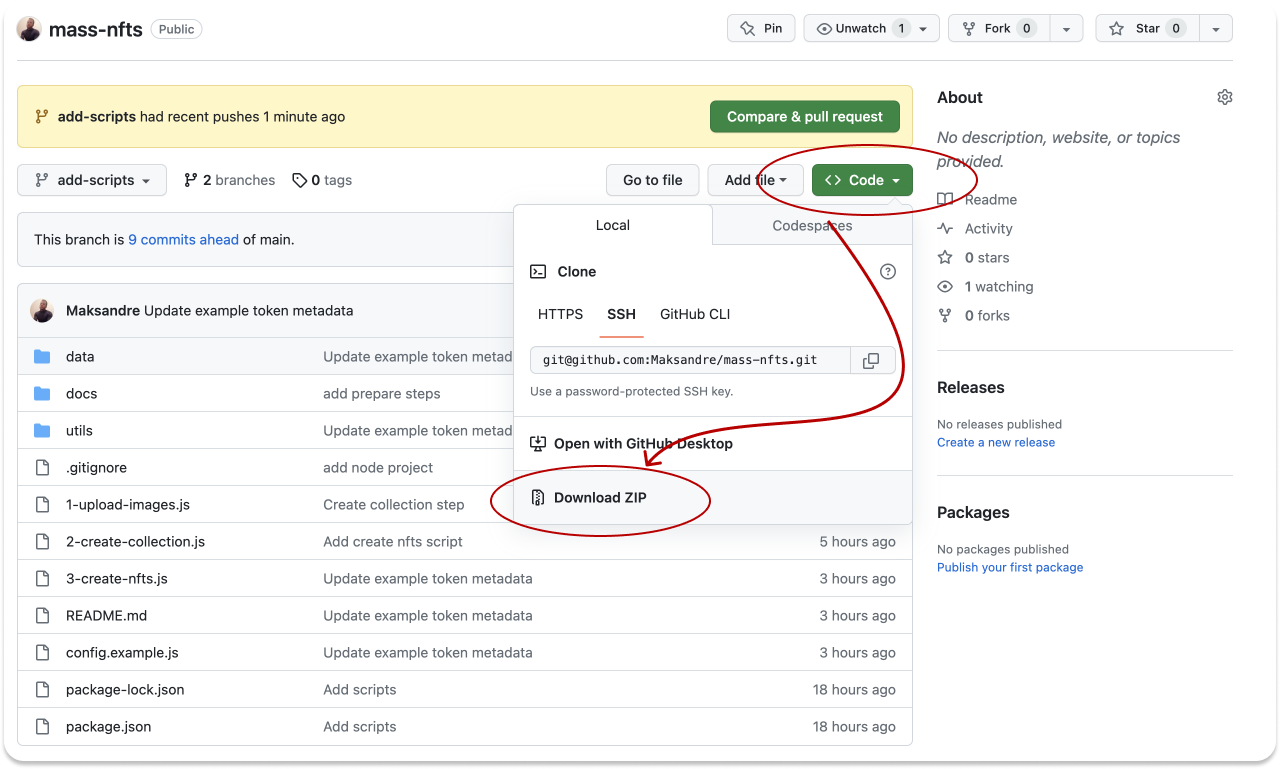Select the SSH clone option
Screen dimensions: 1280x769
621,315
